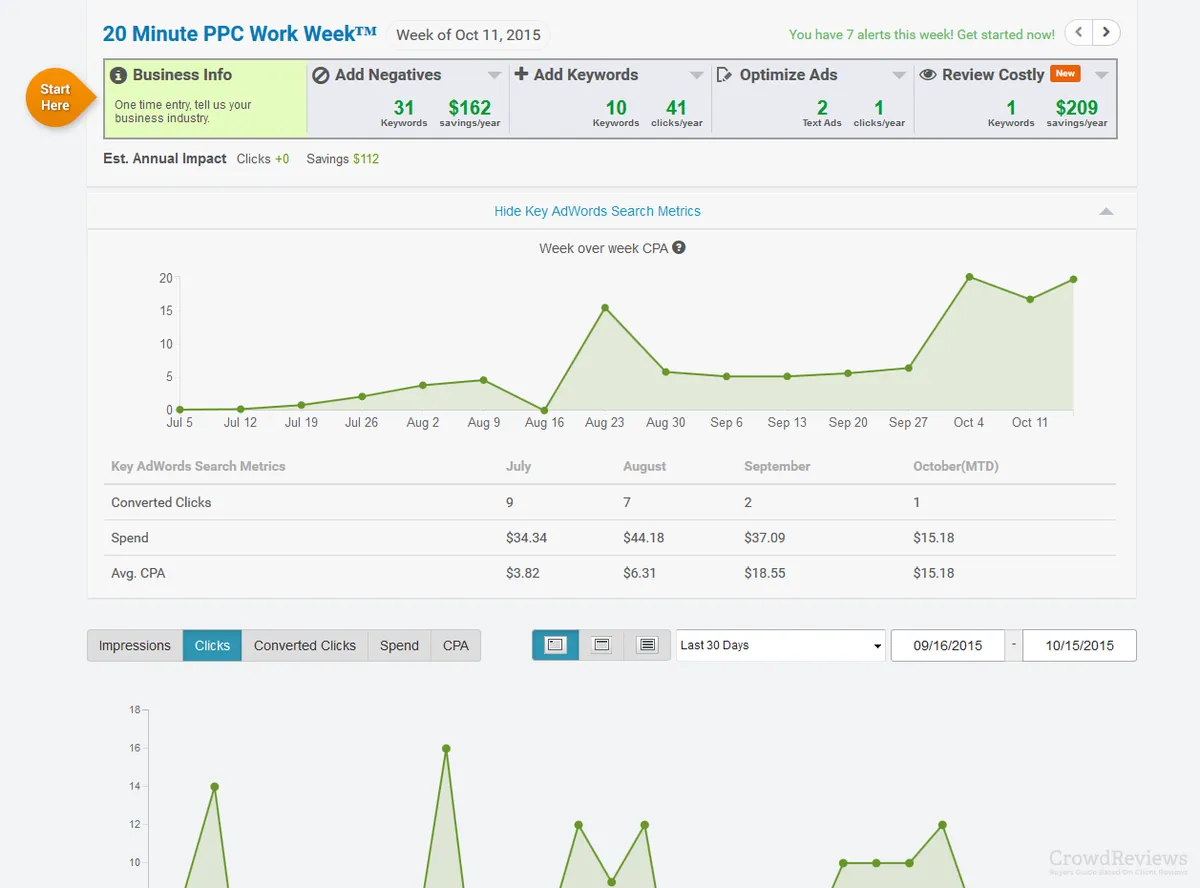
Task: Click the plus icon beside Add Keywords
Action: pos(521,74)
